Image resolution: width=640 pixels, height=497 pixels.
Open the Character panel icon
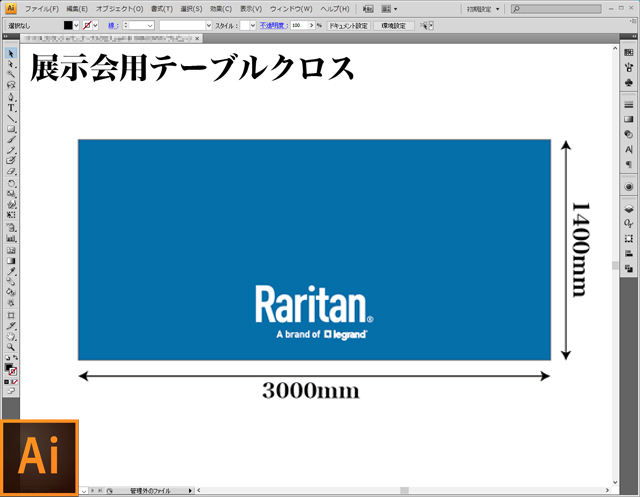[x=629, y=149]
